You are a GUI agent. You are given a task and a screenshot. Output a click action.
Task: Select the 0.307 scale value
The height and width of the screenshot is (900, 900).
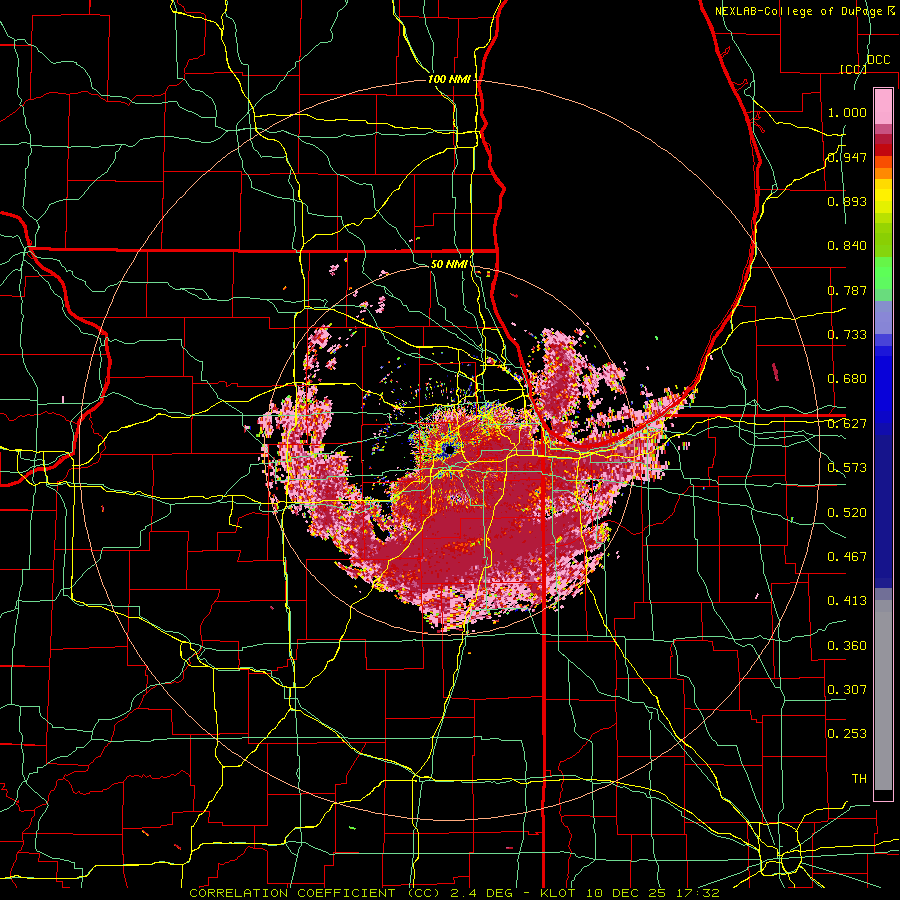point(847,689)
